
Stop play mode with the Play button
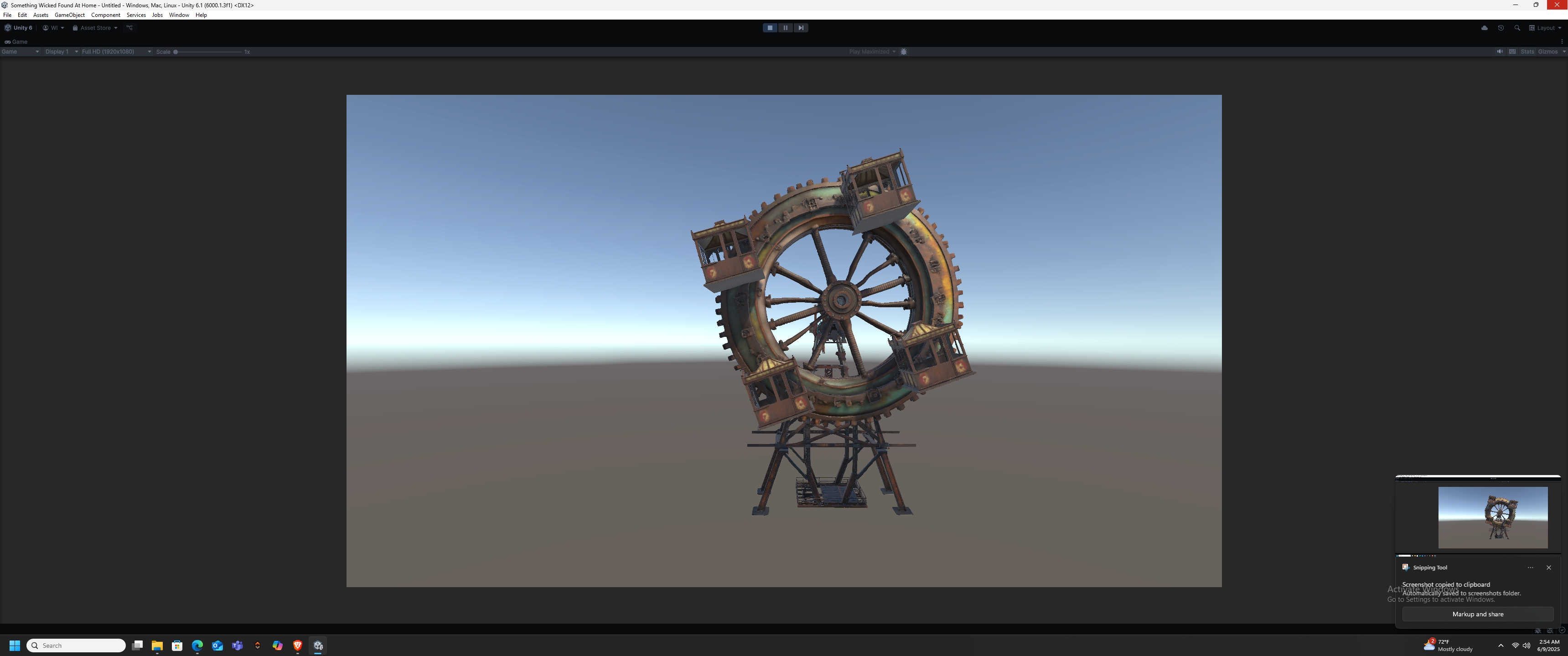point(770,28)
